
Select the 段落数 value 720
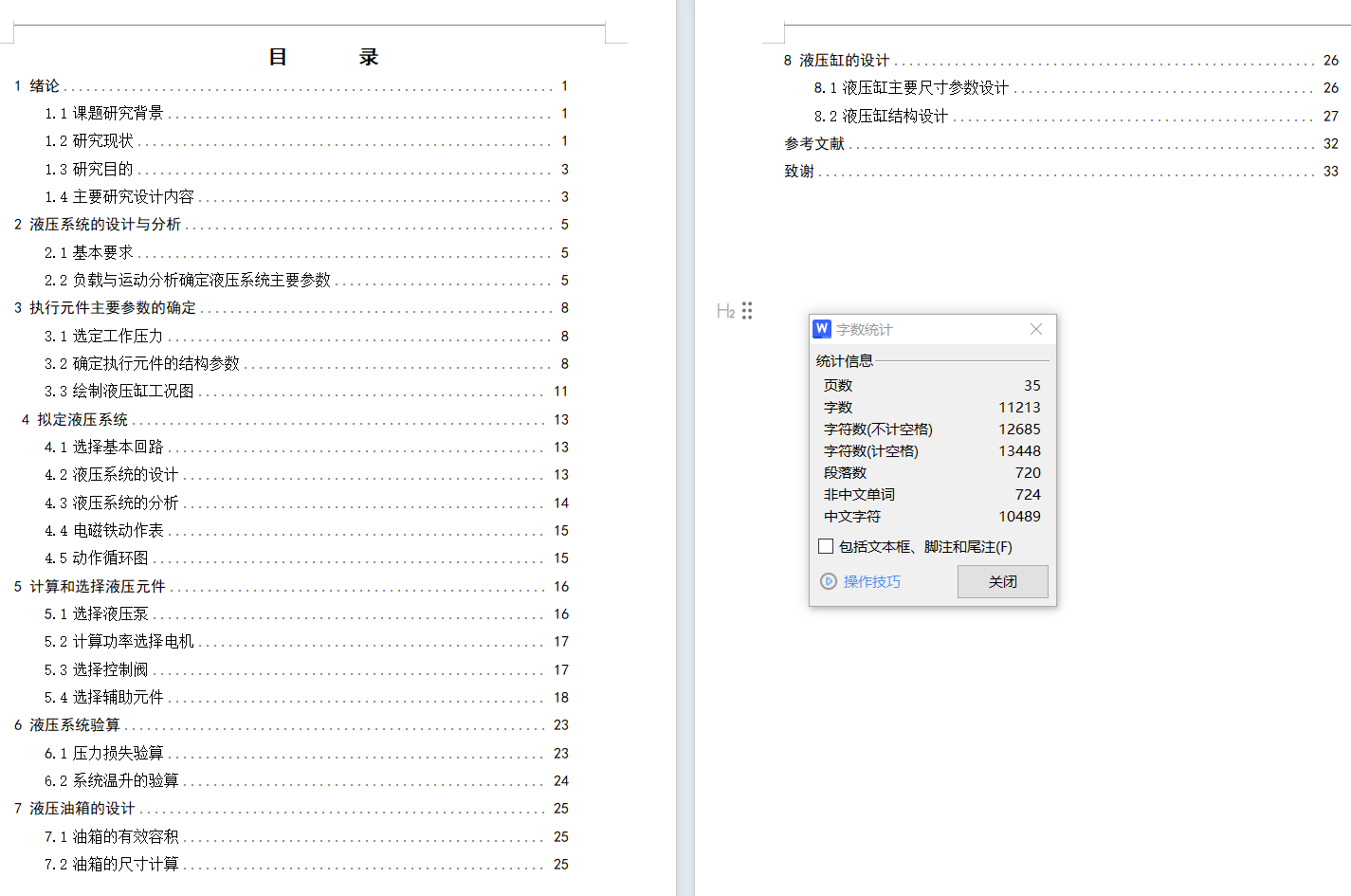click(1028, 472)
